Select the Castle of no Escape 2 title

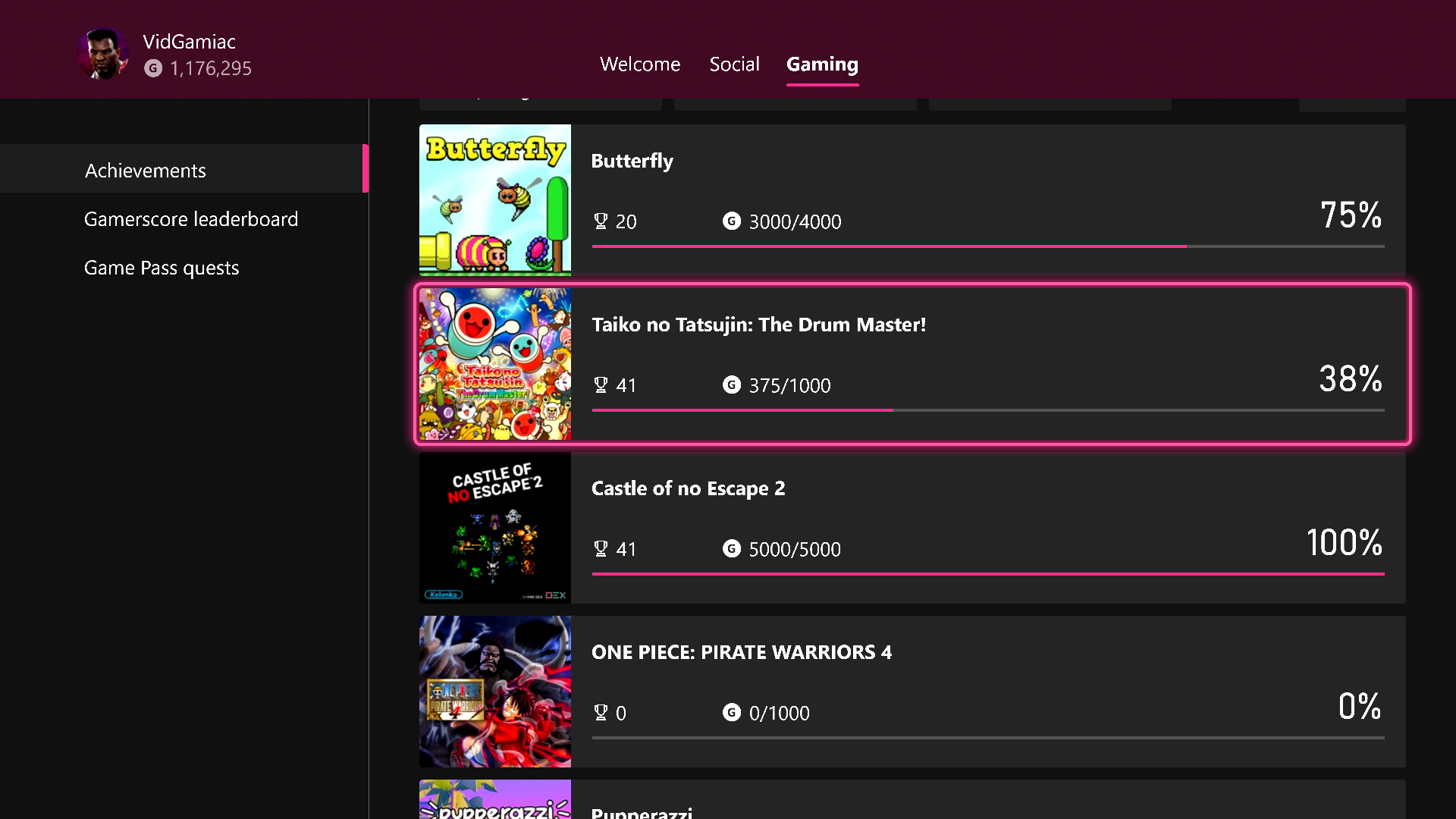(688, 489)
